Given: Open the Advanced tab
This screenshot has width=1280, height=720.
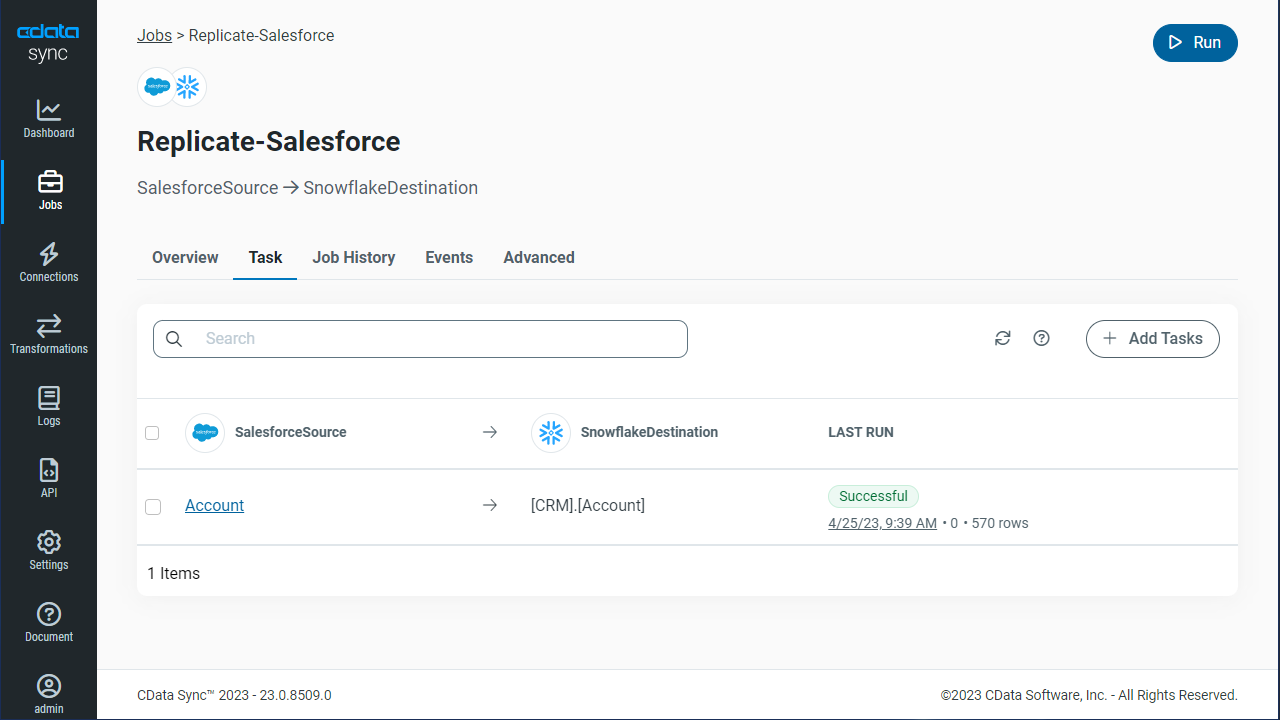Looking at the screenshot, I should click(x=538, y=258).
